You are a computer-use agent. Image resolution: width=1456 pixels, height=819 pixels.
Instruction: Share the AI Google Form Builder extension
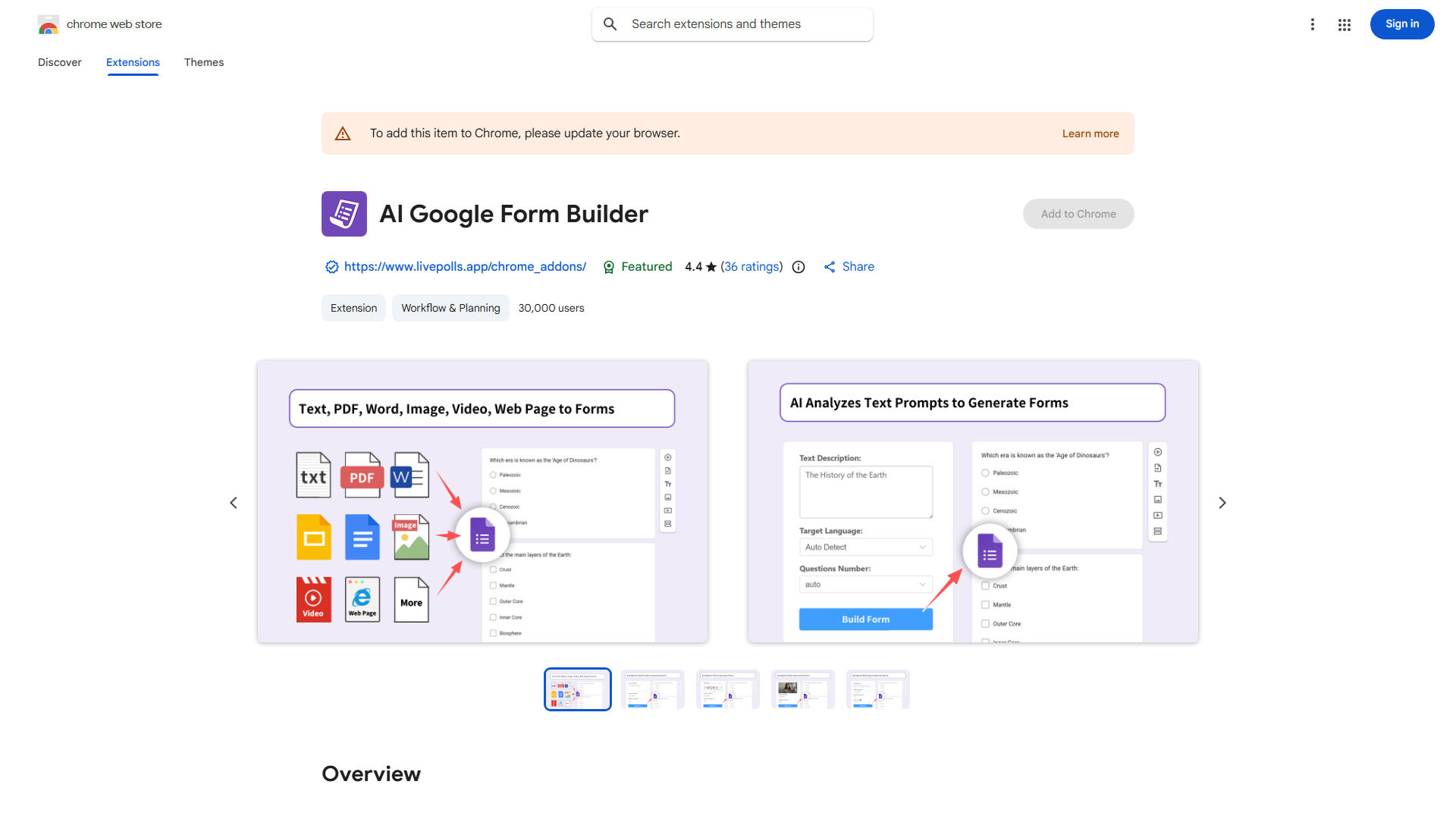point(849,266)
